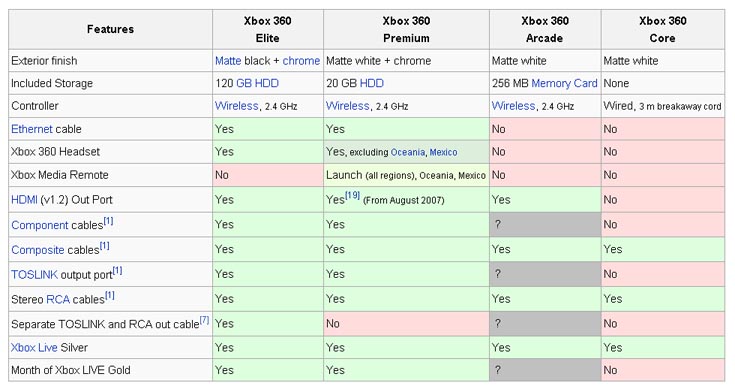This screenshot has width=735, height=392.
Task: Select the Xbox 360 Premium column header
Action: tap(406, 30)
